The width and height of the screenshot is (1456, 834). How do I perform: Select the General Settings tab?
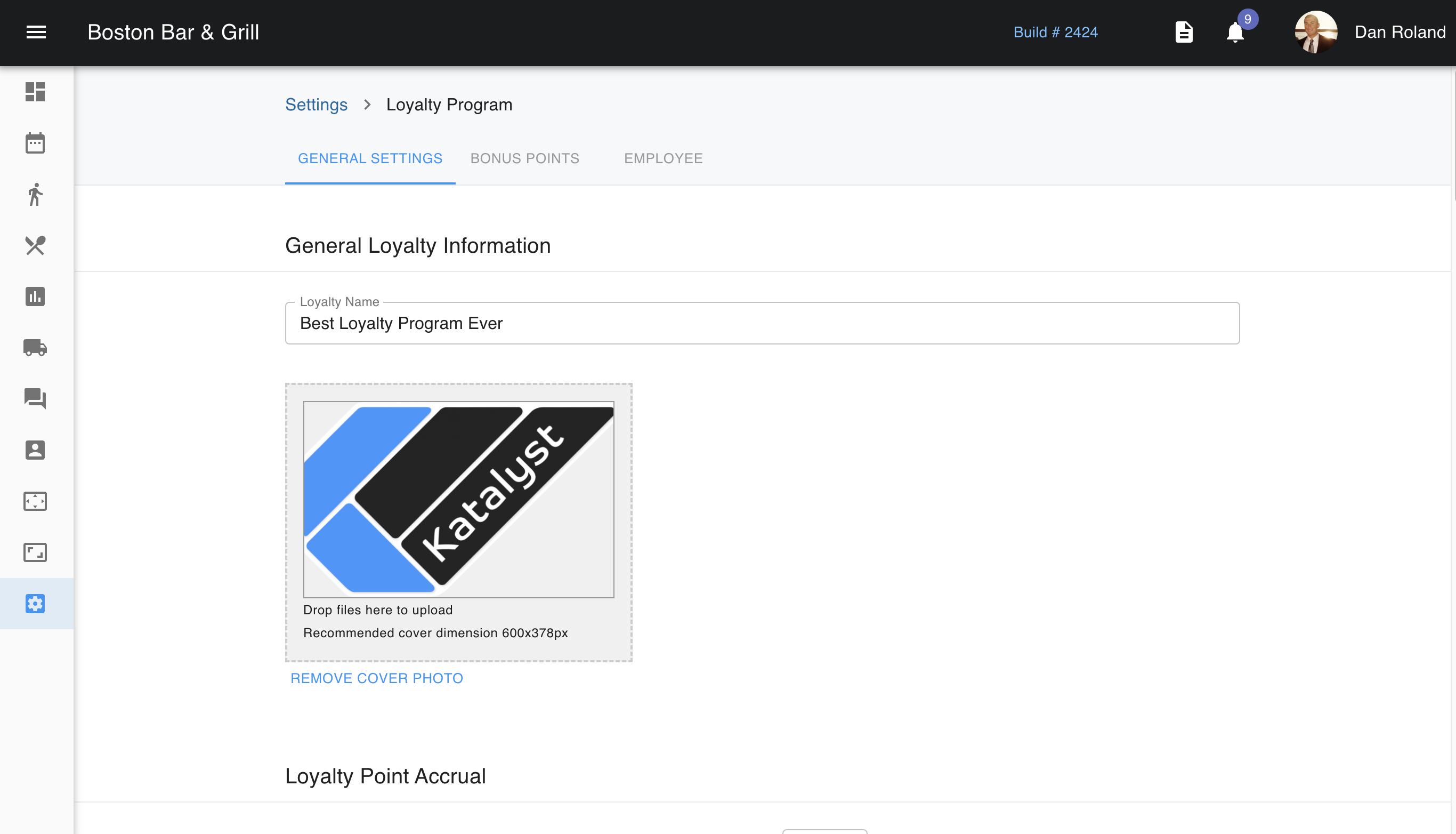coord(370,158)
